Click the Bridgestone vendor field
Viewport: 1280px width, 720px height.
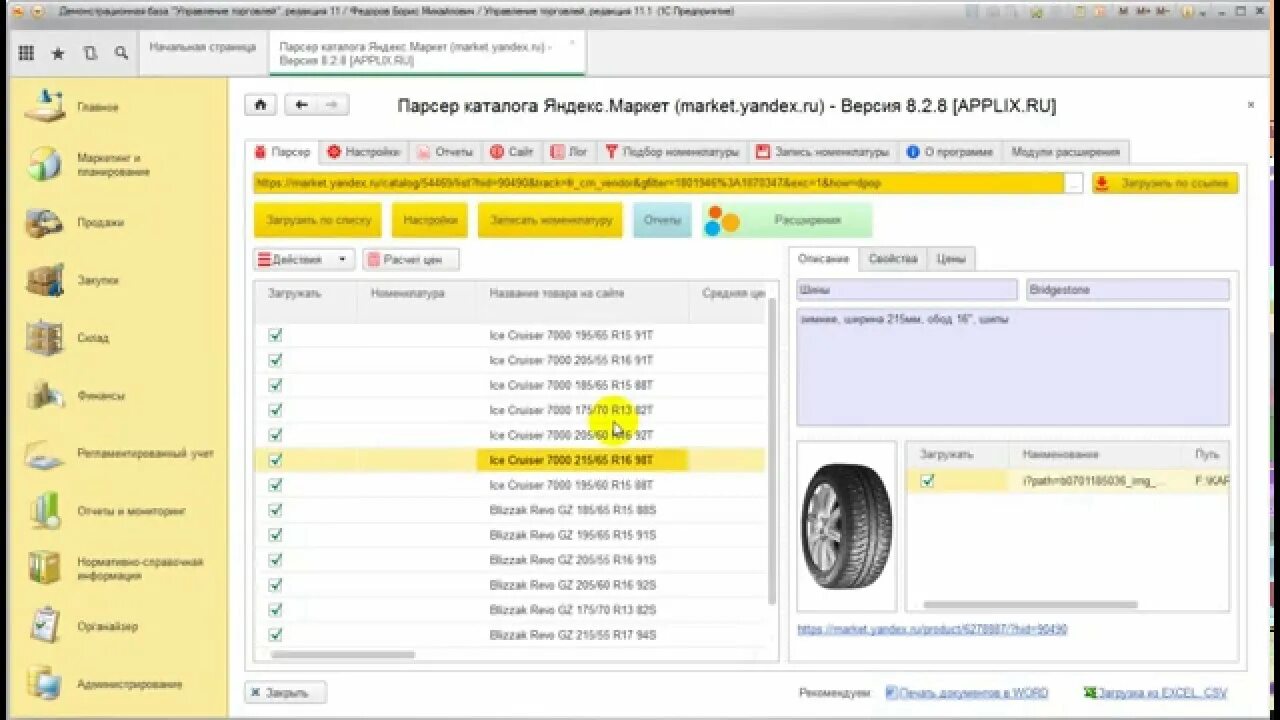(x=1128, y=290)
